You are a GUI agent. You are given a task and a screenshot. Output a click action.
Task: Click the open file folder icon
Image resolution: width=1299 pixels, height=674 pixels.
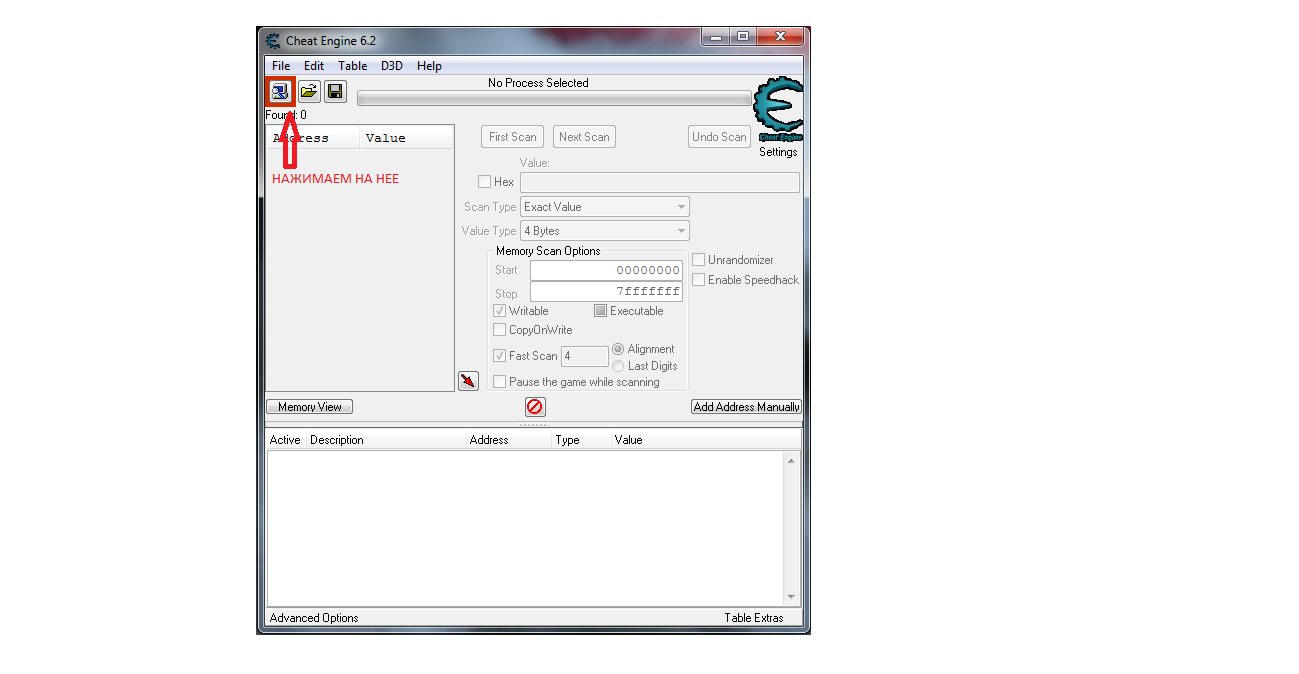pyautogui.click(x=309, y=92)
